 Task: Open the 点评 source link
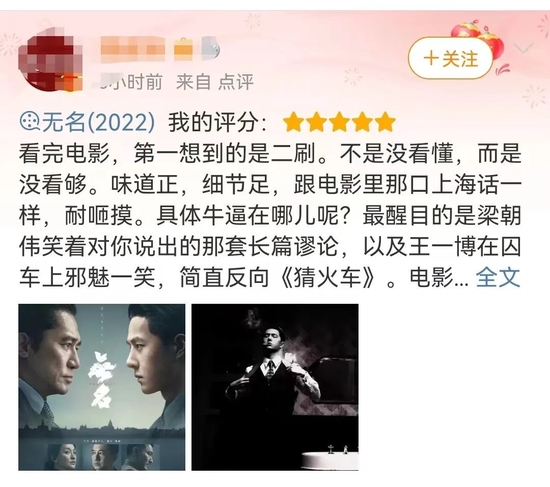(236, 82)
